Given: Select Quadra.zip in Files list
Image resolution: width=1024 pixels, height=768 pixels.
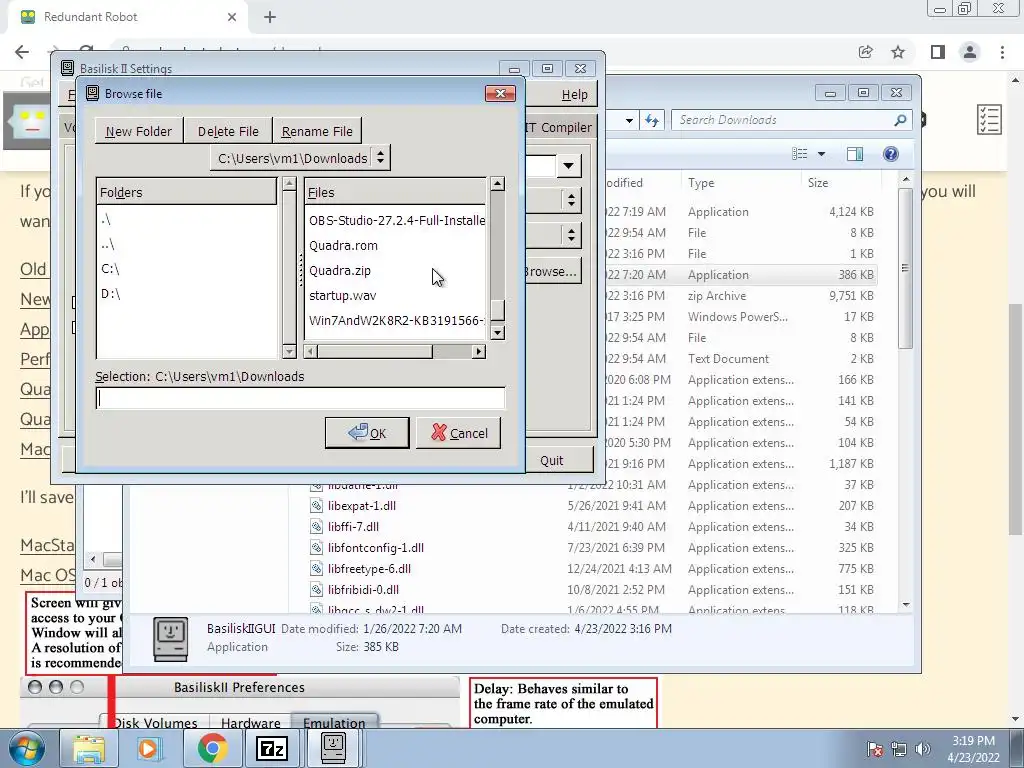Looking at the screenshot, I should 340,270.
